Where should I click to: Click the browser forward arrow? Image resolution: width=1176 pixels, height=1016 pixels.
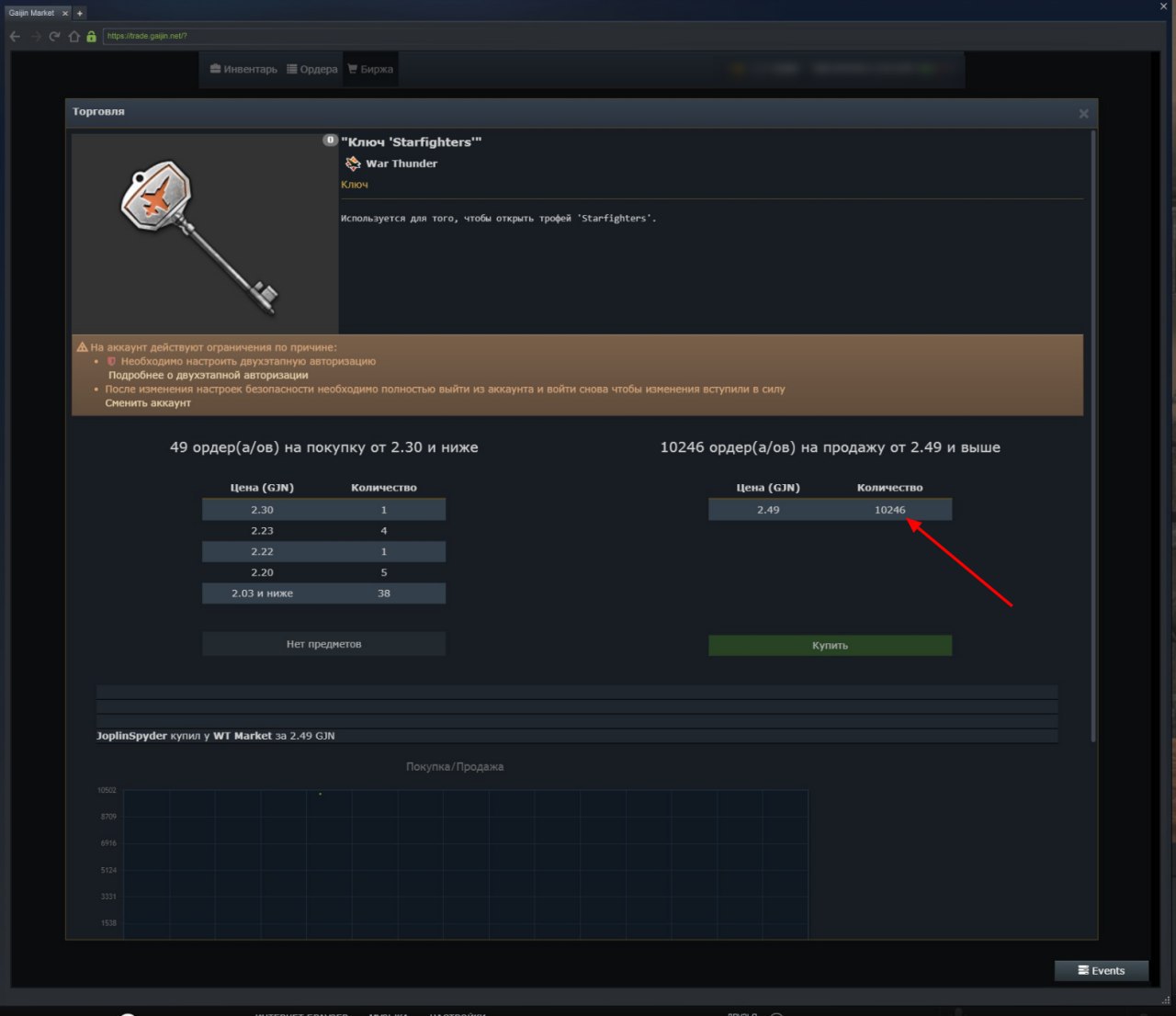pos(36,37)
